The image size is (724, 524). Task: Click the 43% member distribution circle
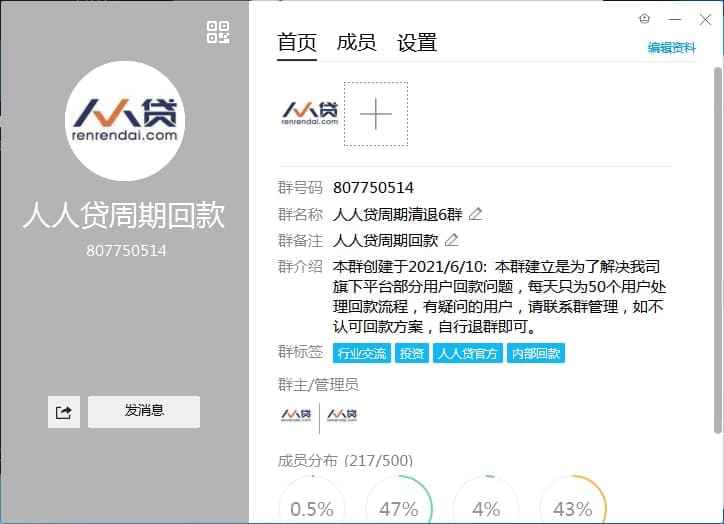coord(573,500)
